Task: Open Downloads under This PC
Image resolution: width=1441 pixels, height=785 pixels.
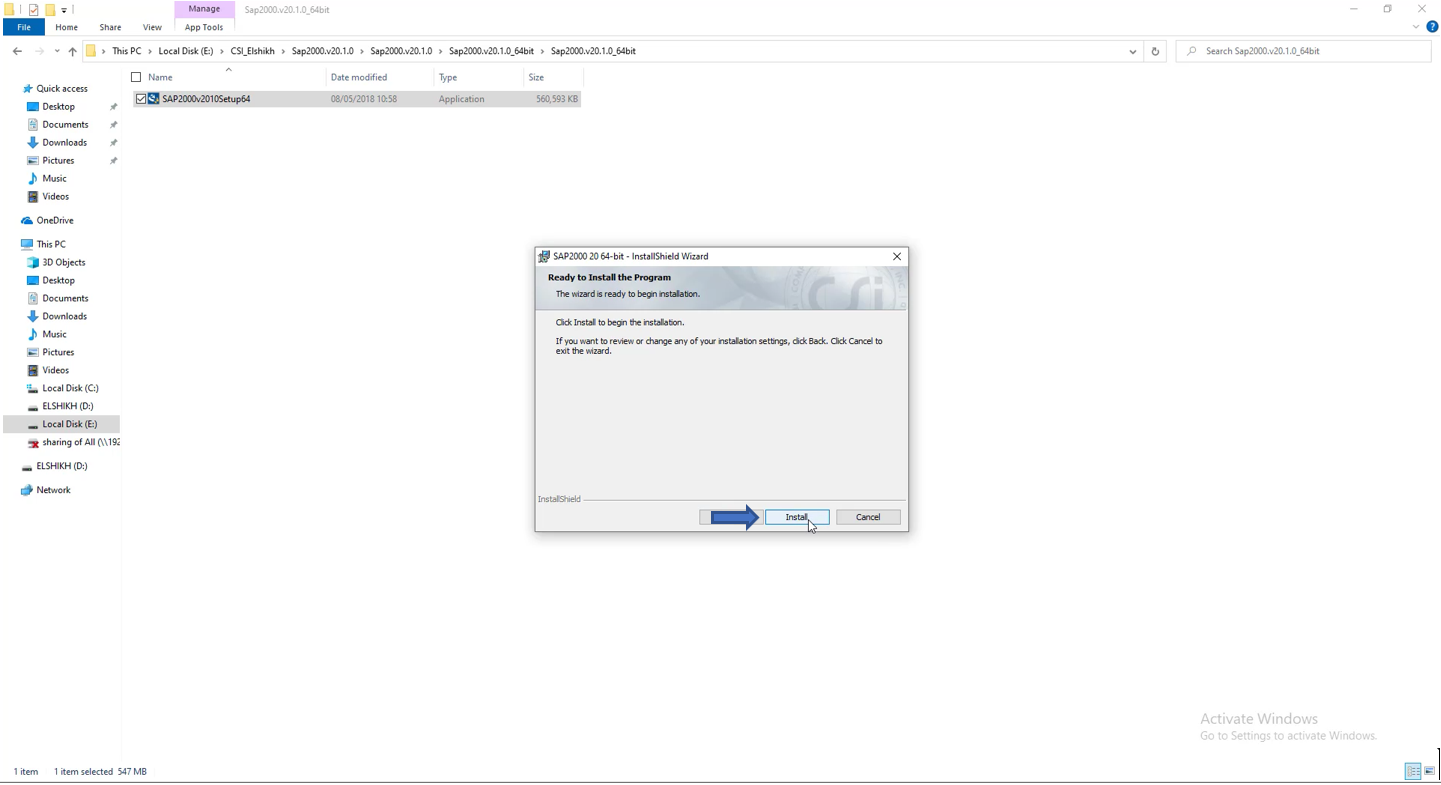Action: tap(64, 317)
